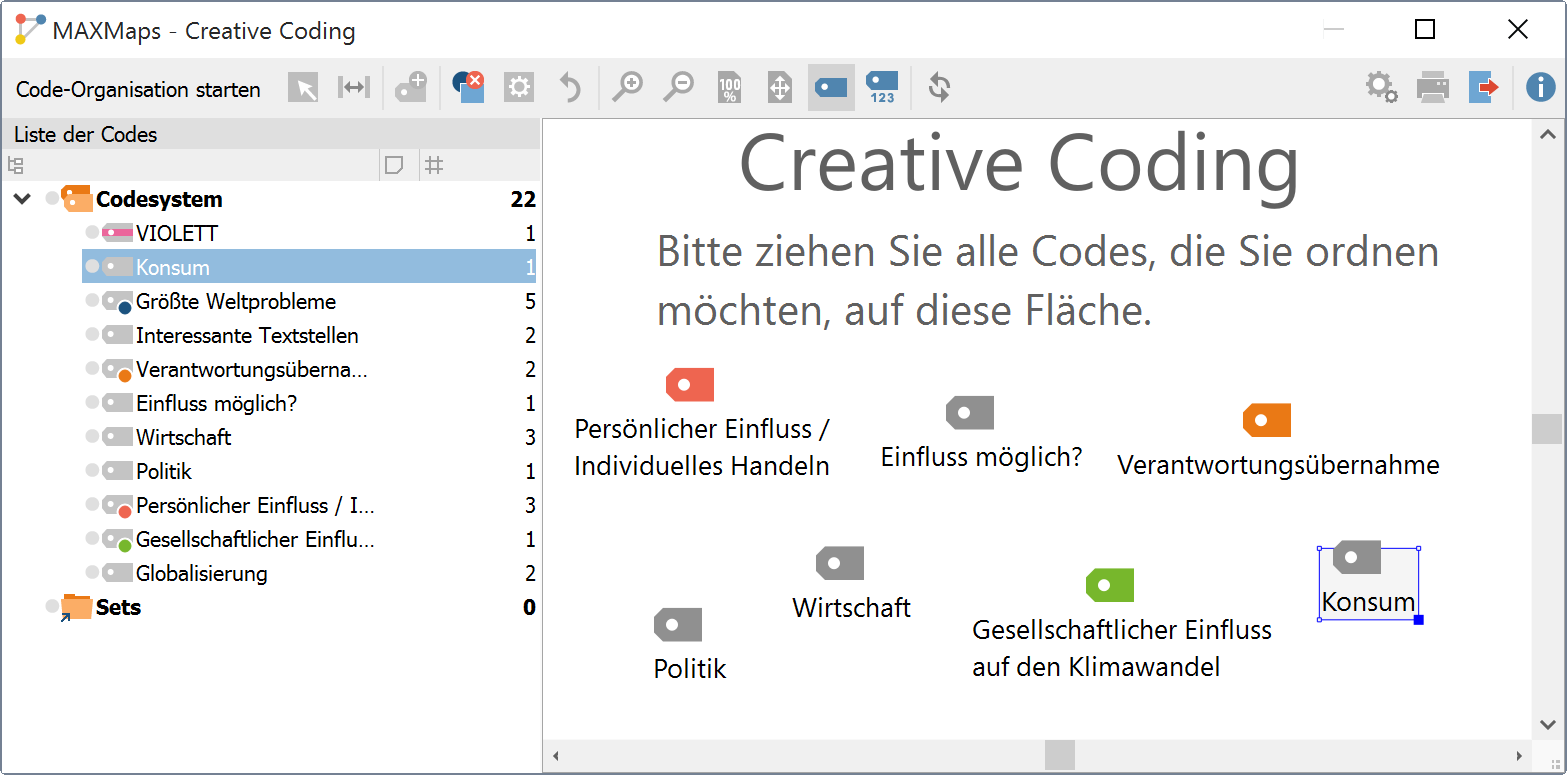1567x775 pixels.
Task: Click the undo arrow icon
Action: [x=569, y=88]
